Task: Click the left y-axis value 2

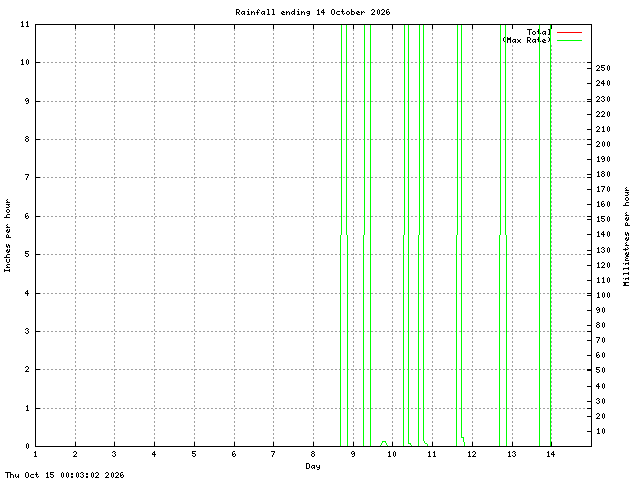Action: click(x=27, y=369)
